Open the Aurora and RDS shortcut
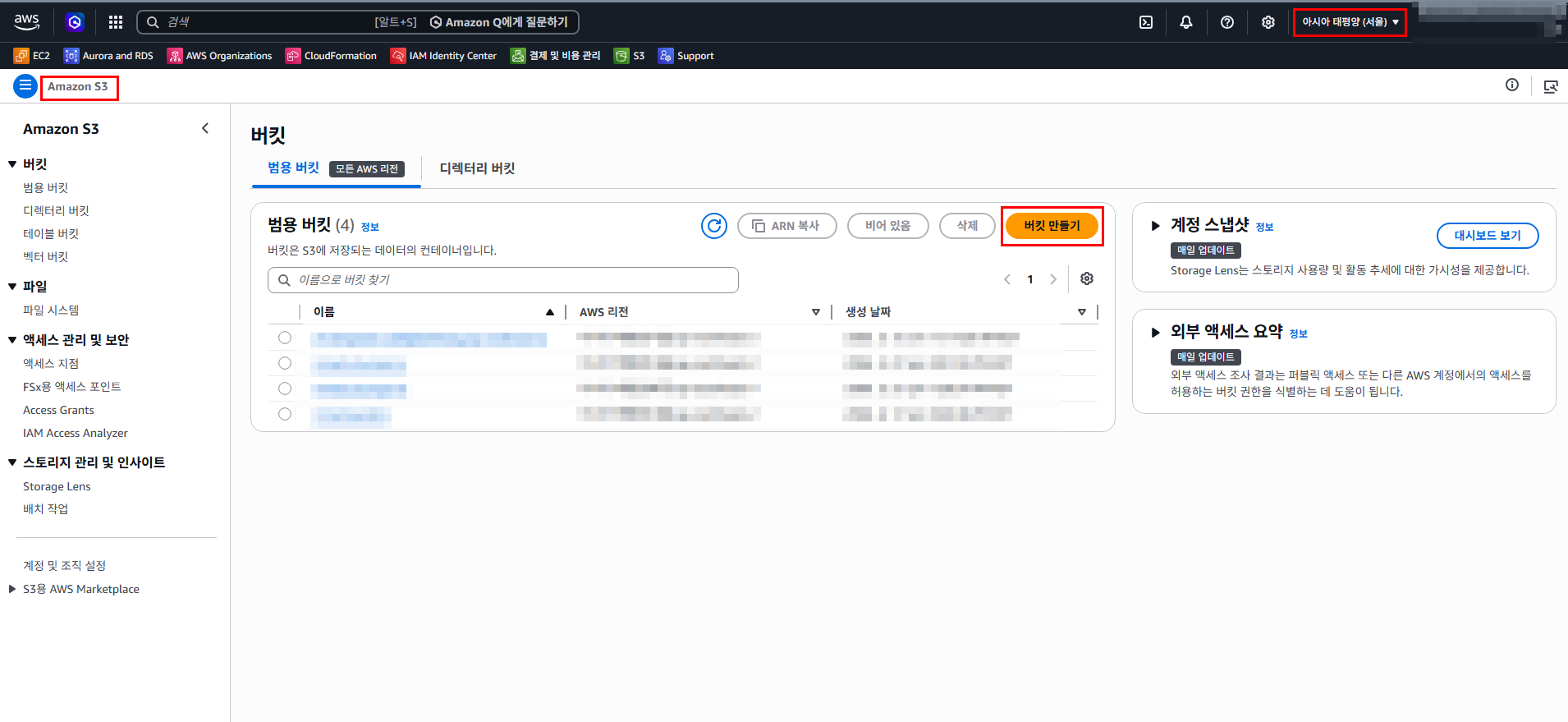The width and height of the screenshot is (1568, 722). (108, 56)
